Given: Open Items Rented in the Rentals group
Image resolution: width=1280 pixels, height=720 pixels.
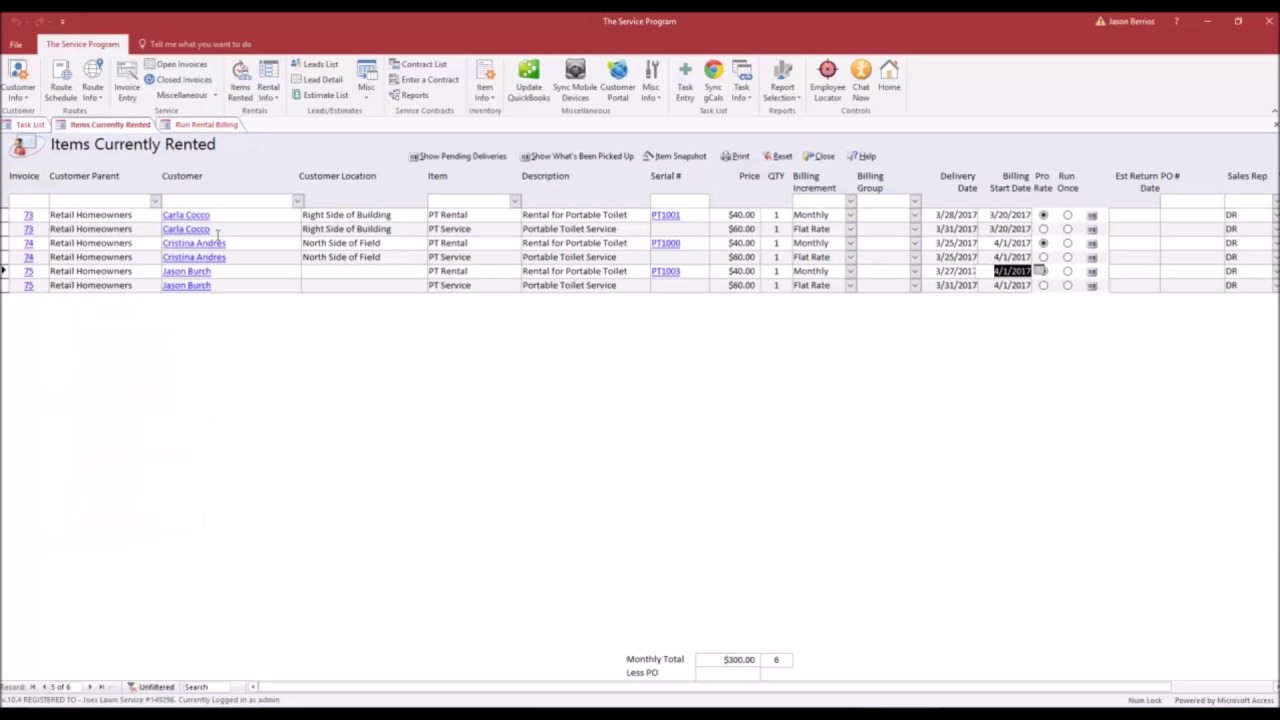Looking at the screenshot, I should tap(240, 80).
